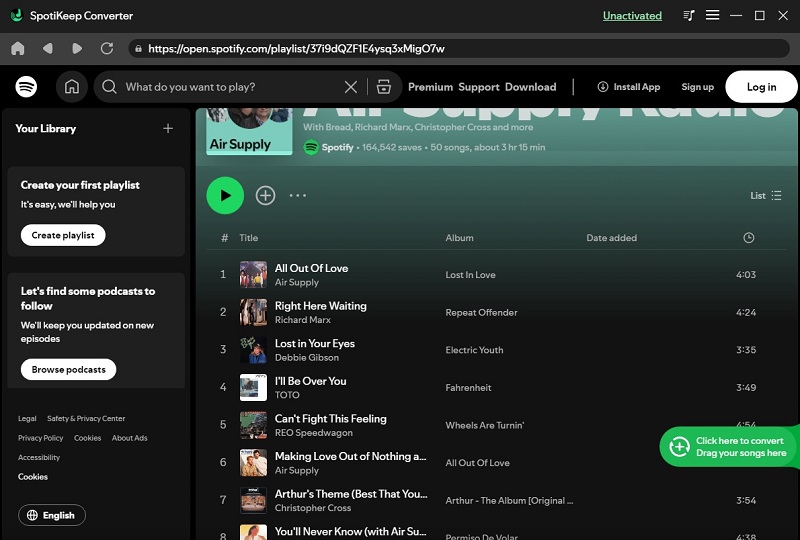
Task: Click the Spotify owner link under title
Action: pyautogui.click(x=337, y=148)
